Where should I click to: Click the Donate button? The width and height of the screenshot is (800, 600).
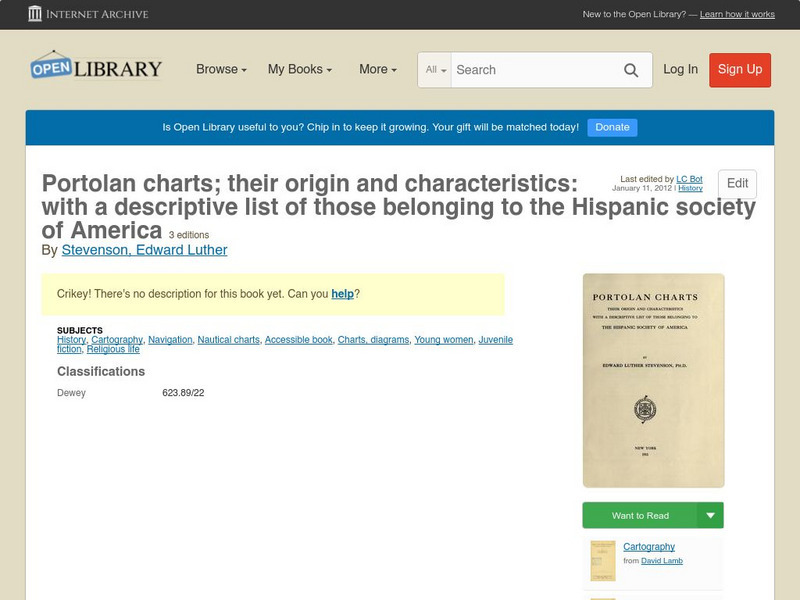[611, 127]
